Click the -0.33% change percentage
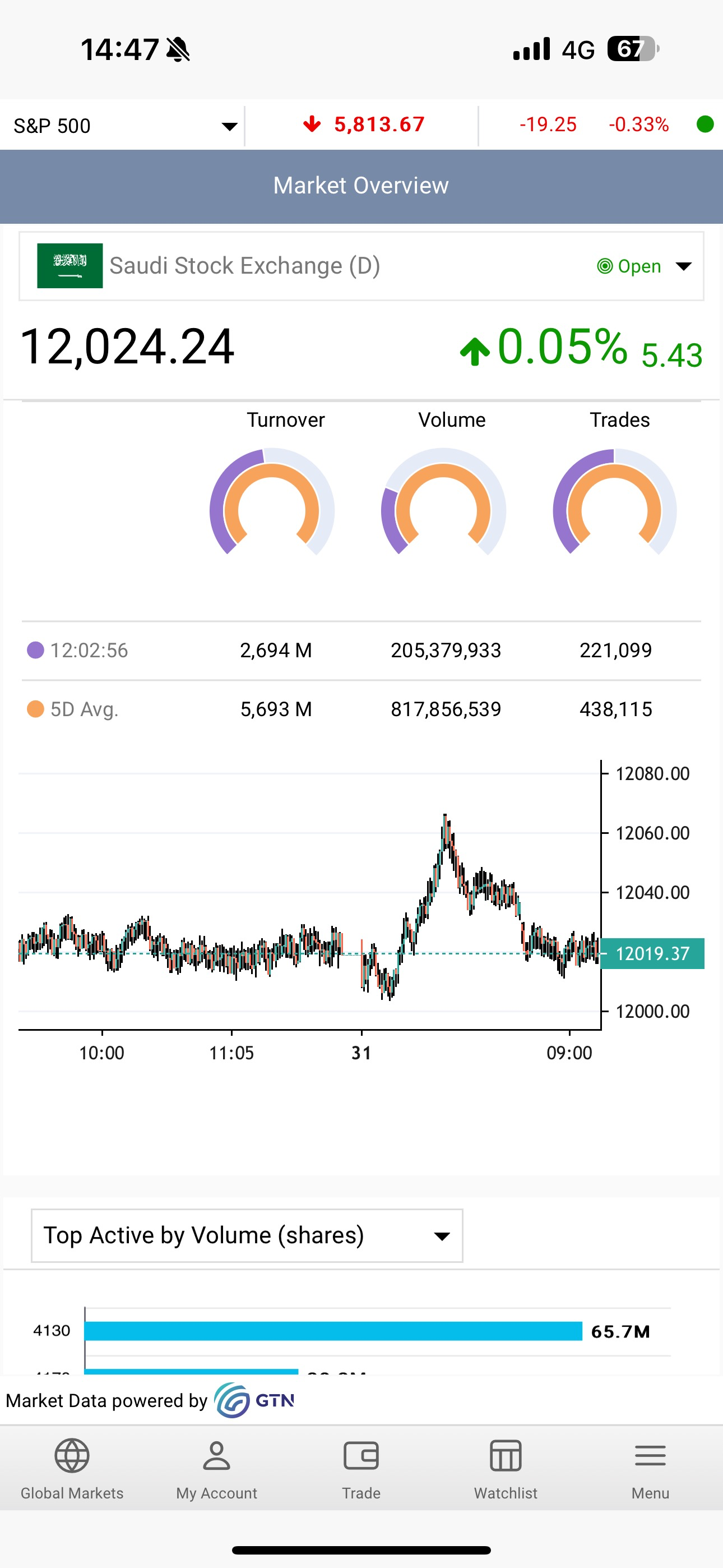Viewport: 723px width, 1568px height. point(638,124)
